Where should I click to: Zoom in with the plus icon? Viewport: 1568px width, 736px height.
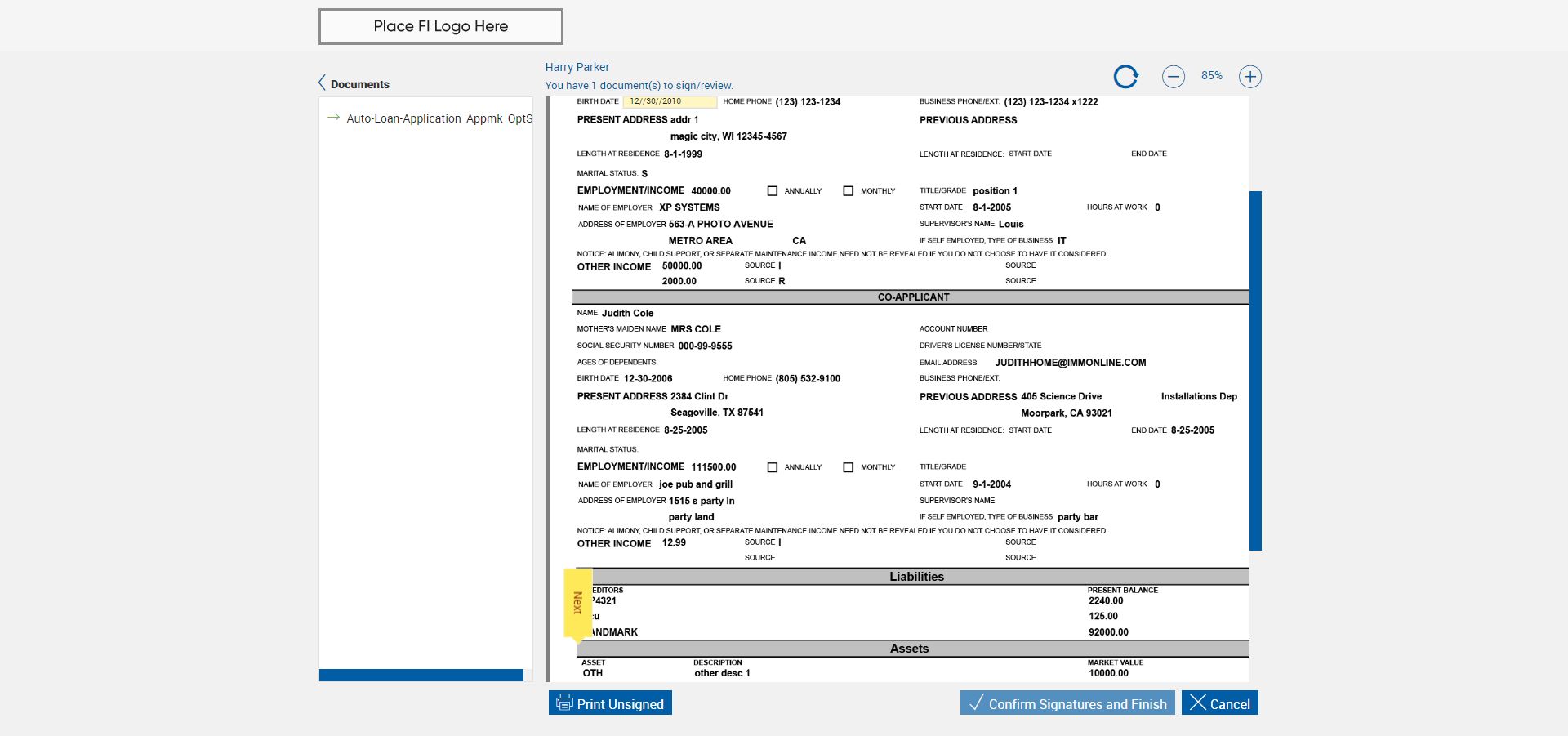1249,77
